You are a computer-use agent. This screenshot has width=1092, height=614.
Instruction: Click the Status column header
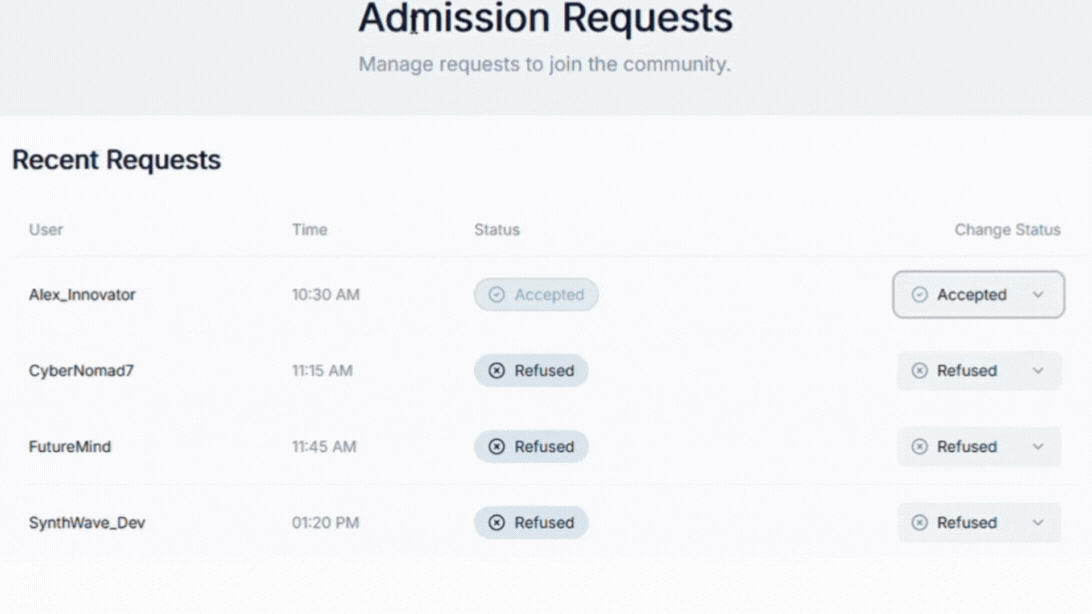(497, 230)
